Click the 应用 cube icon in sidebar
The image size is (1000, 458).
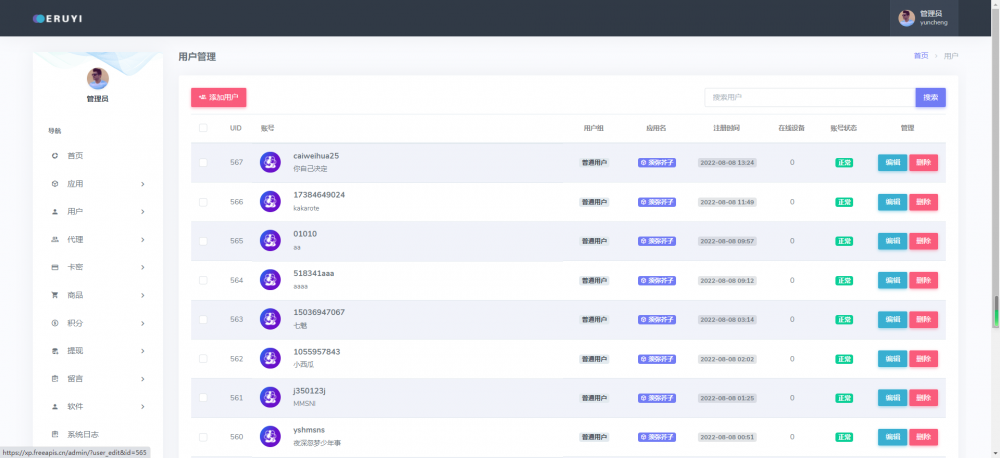pyautogui.click(x=55, y=184)
